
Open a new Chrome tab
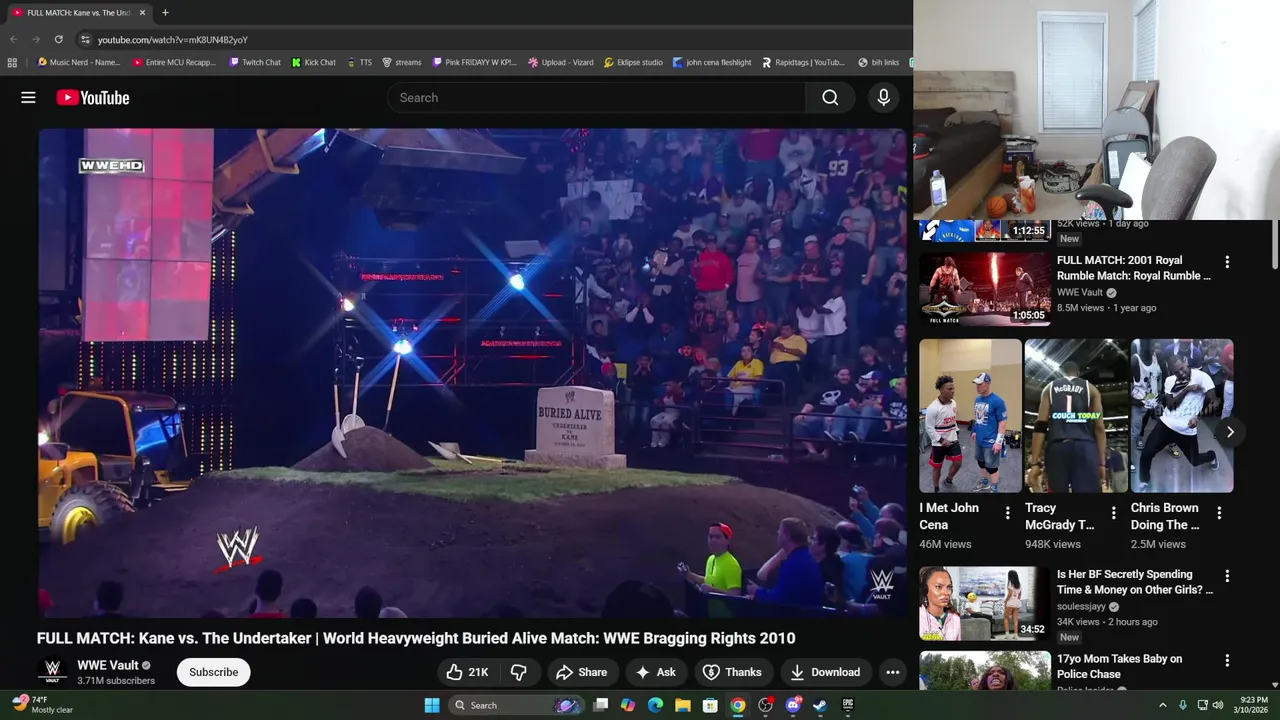pyautogui.click(x=165, y=12)
